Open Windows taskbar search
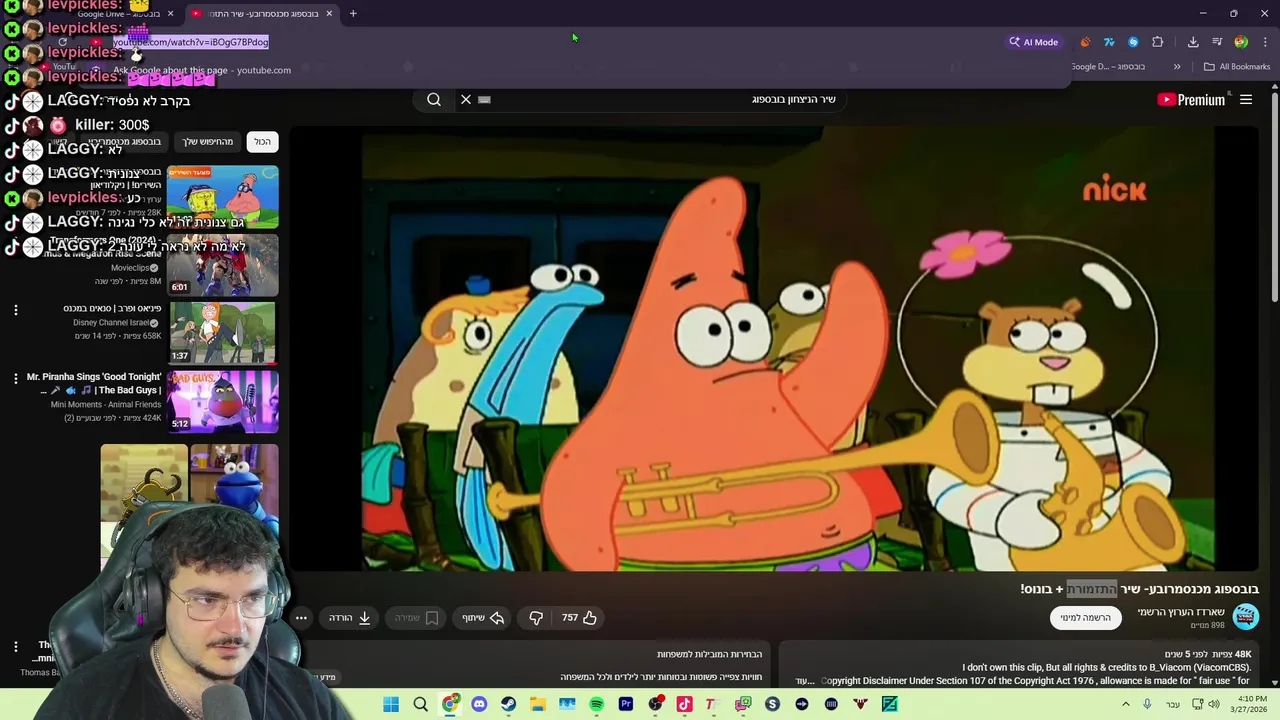1280x720 pixels. [x=421, y=704]
